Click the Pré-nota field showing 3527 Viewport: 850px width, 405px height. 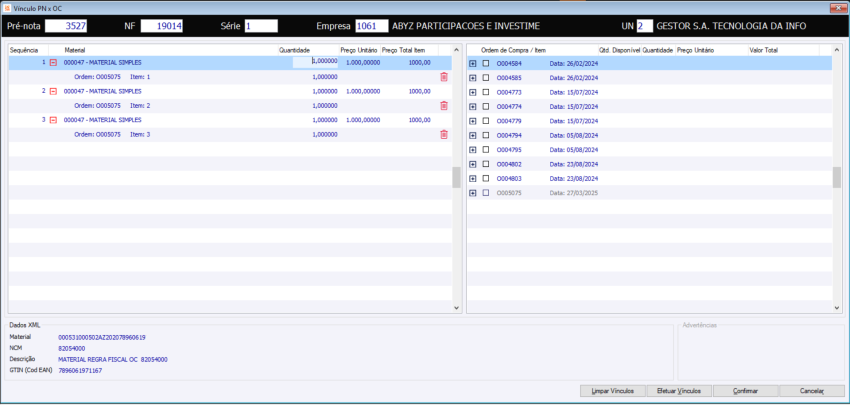click(x=66, y=26)
